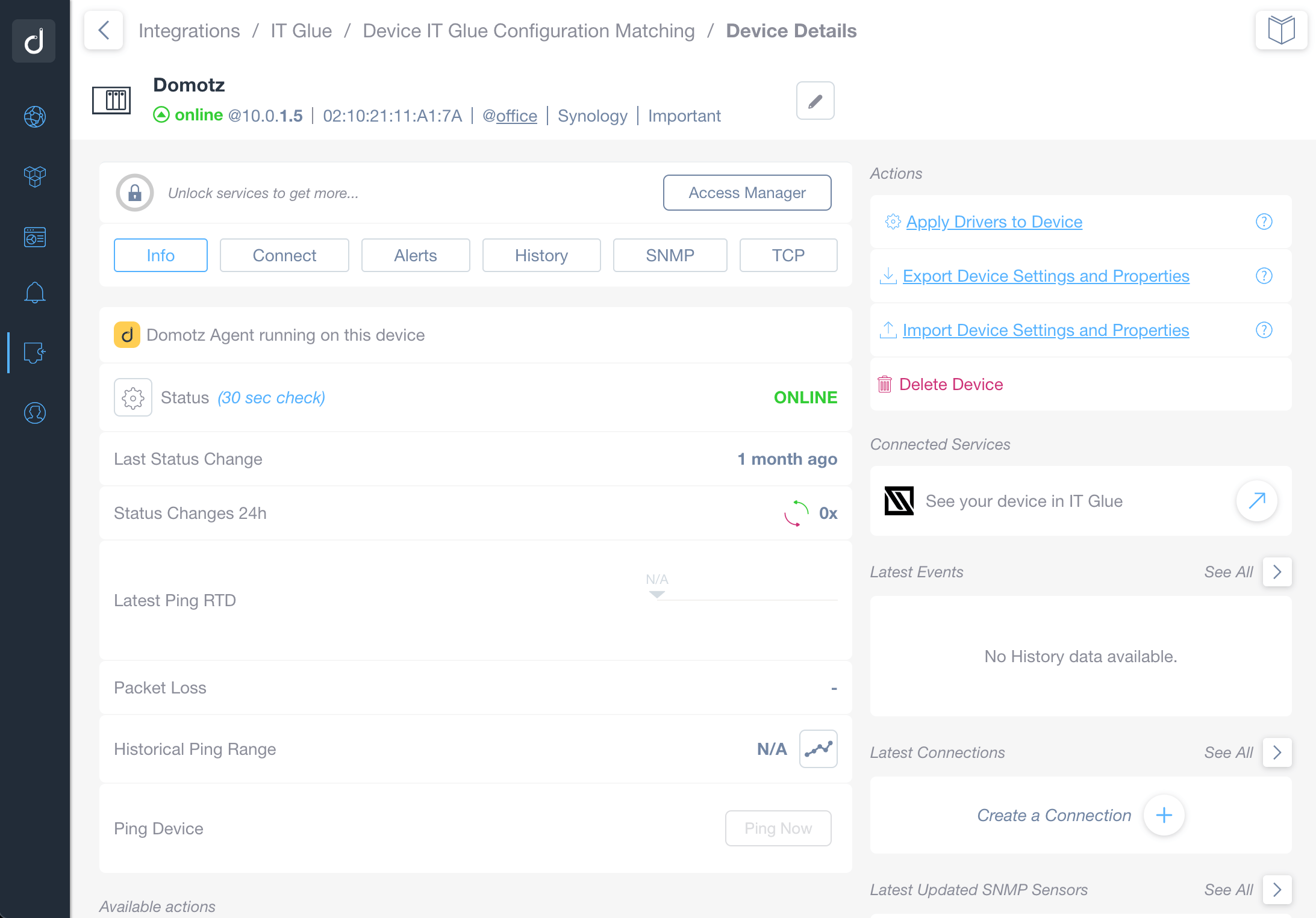Click the Access Manager button
Image resolution: width=1316 pixels, height=918 pixels.
(747, 193)
